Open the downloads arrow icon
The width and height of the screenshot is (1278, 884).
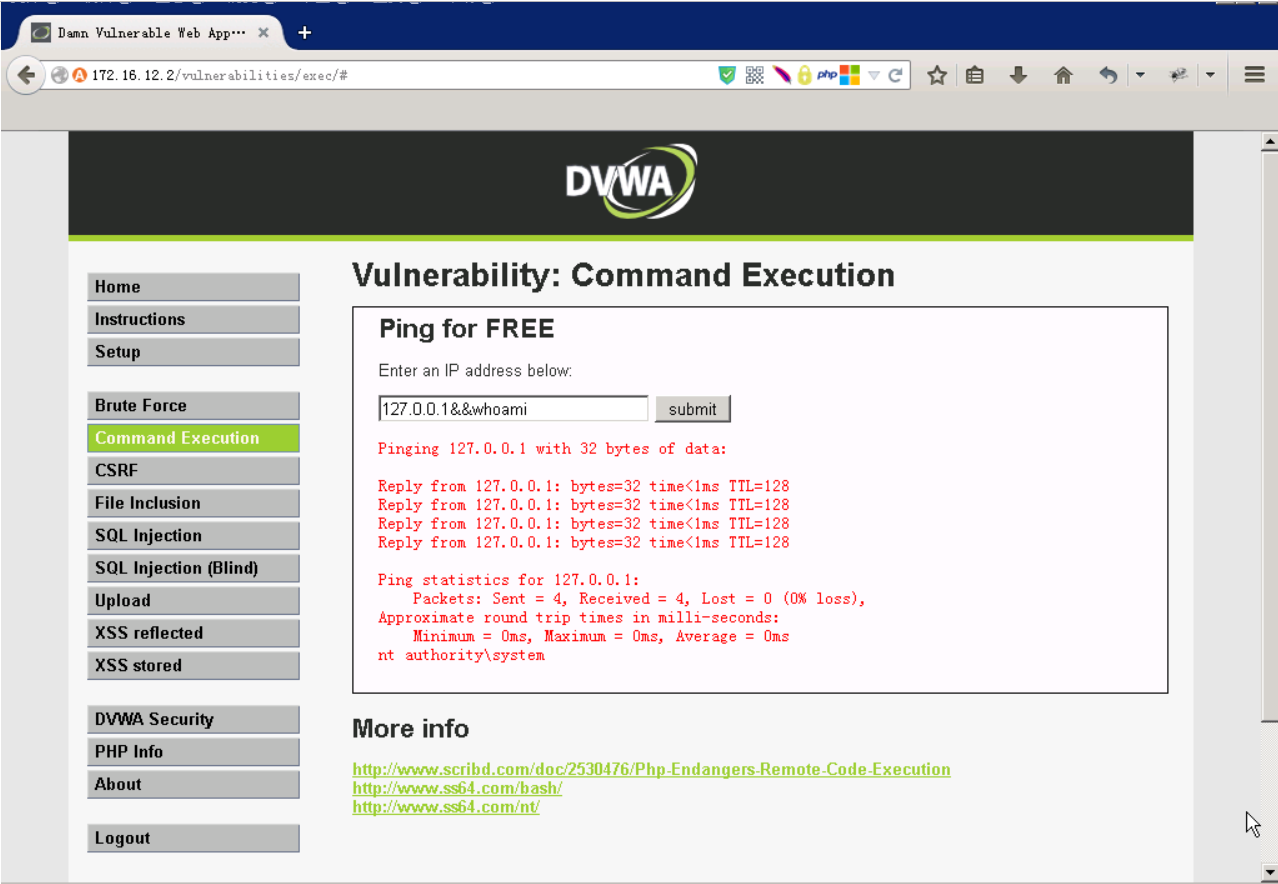click(1019, 75)
